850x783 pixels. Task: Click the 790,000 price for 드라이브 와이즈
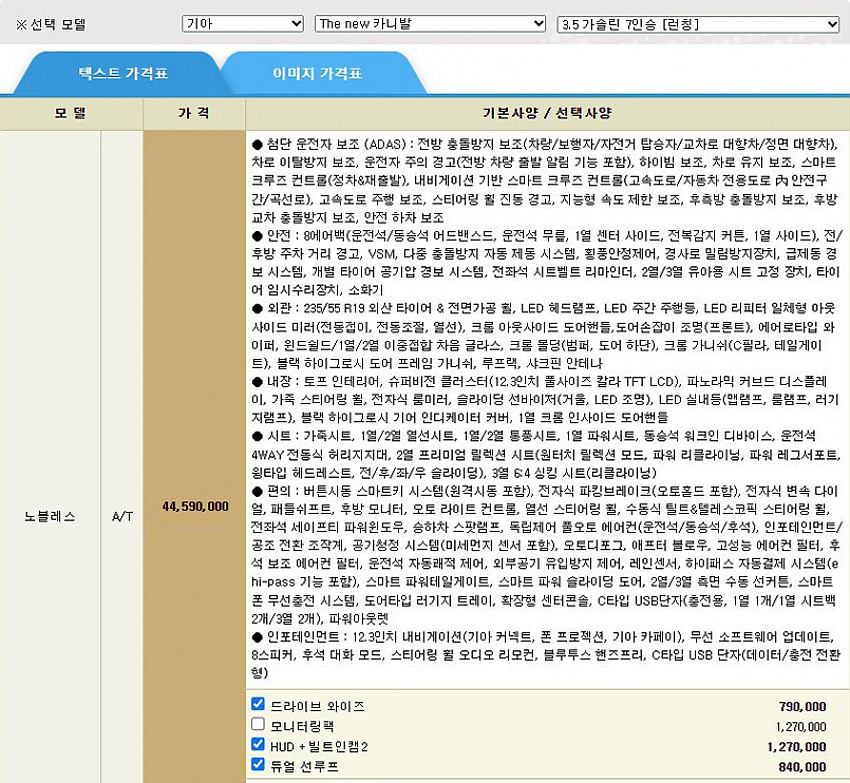801,707
